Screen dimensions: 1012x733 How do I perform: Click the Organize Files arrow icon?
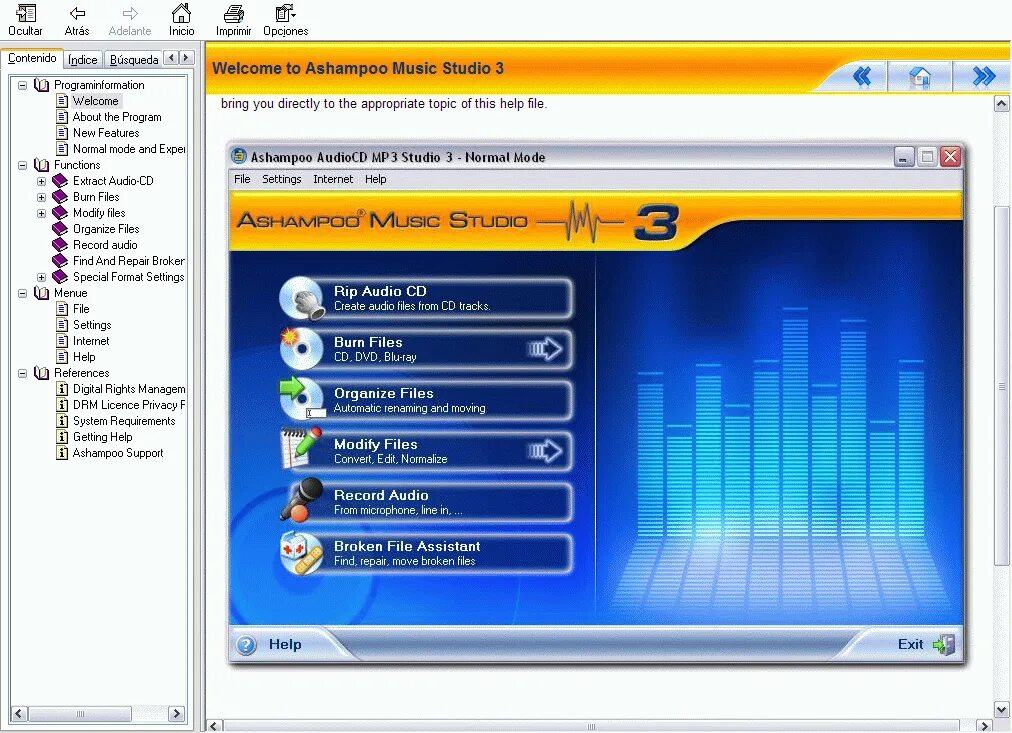click(301, 398)
